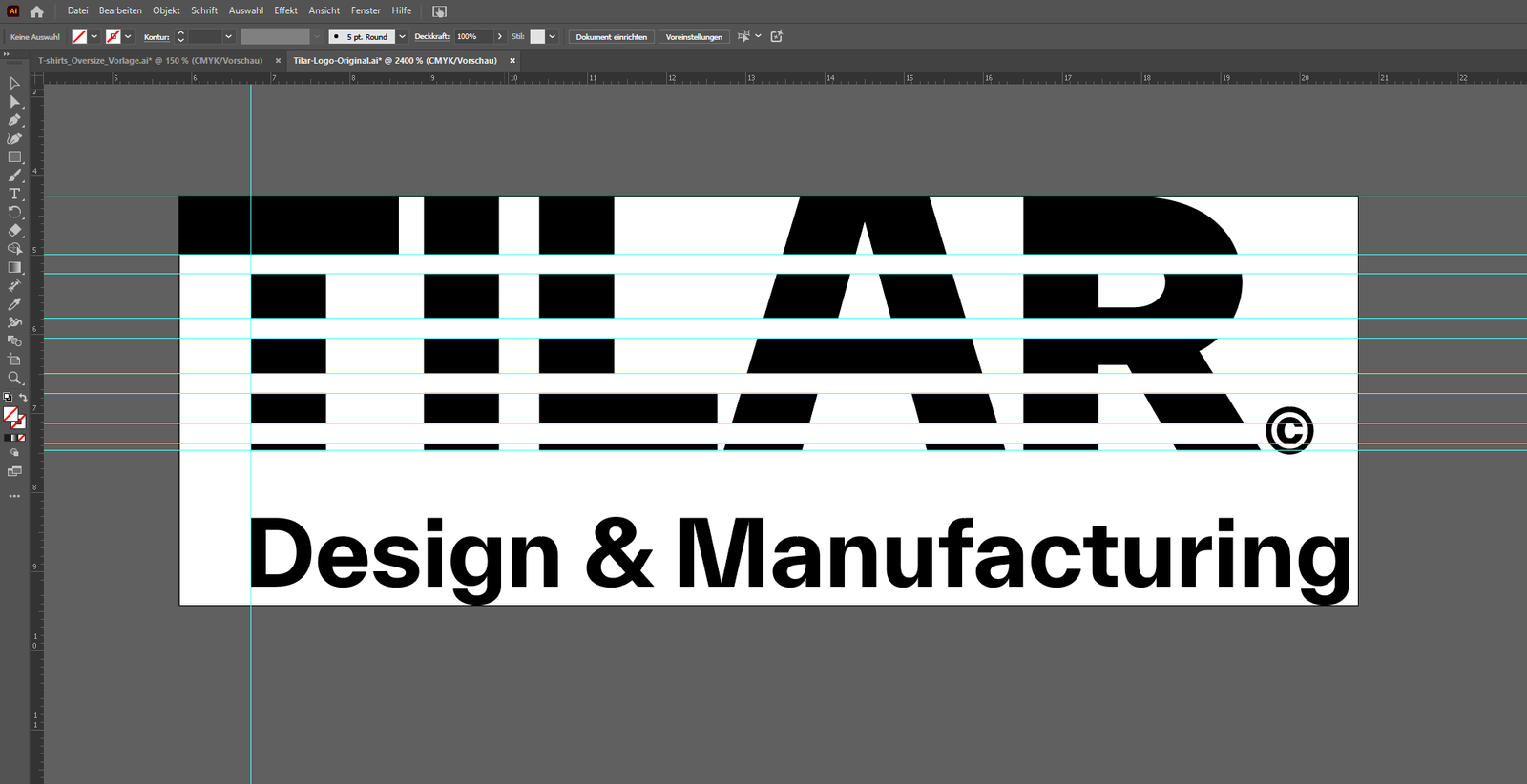The height and width of the screenshot is (784, 1527).
Task: Open Voreinstellungen button
Action: click(x=694, y=36)
